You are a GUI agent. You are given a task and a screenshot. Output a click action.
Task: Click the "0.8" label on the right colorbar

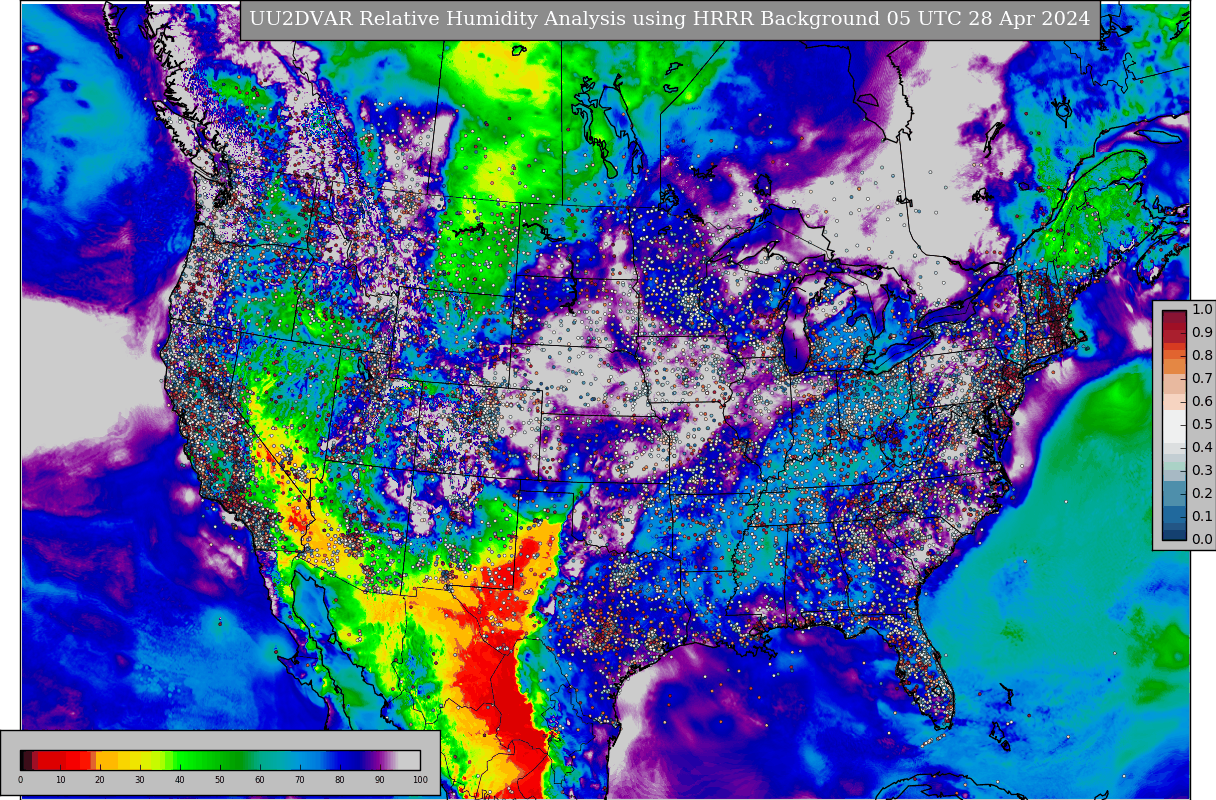pyautogui.click(x=1202, y=356)
